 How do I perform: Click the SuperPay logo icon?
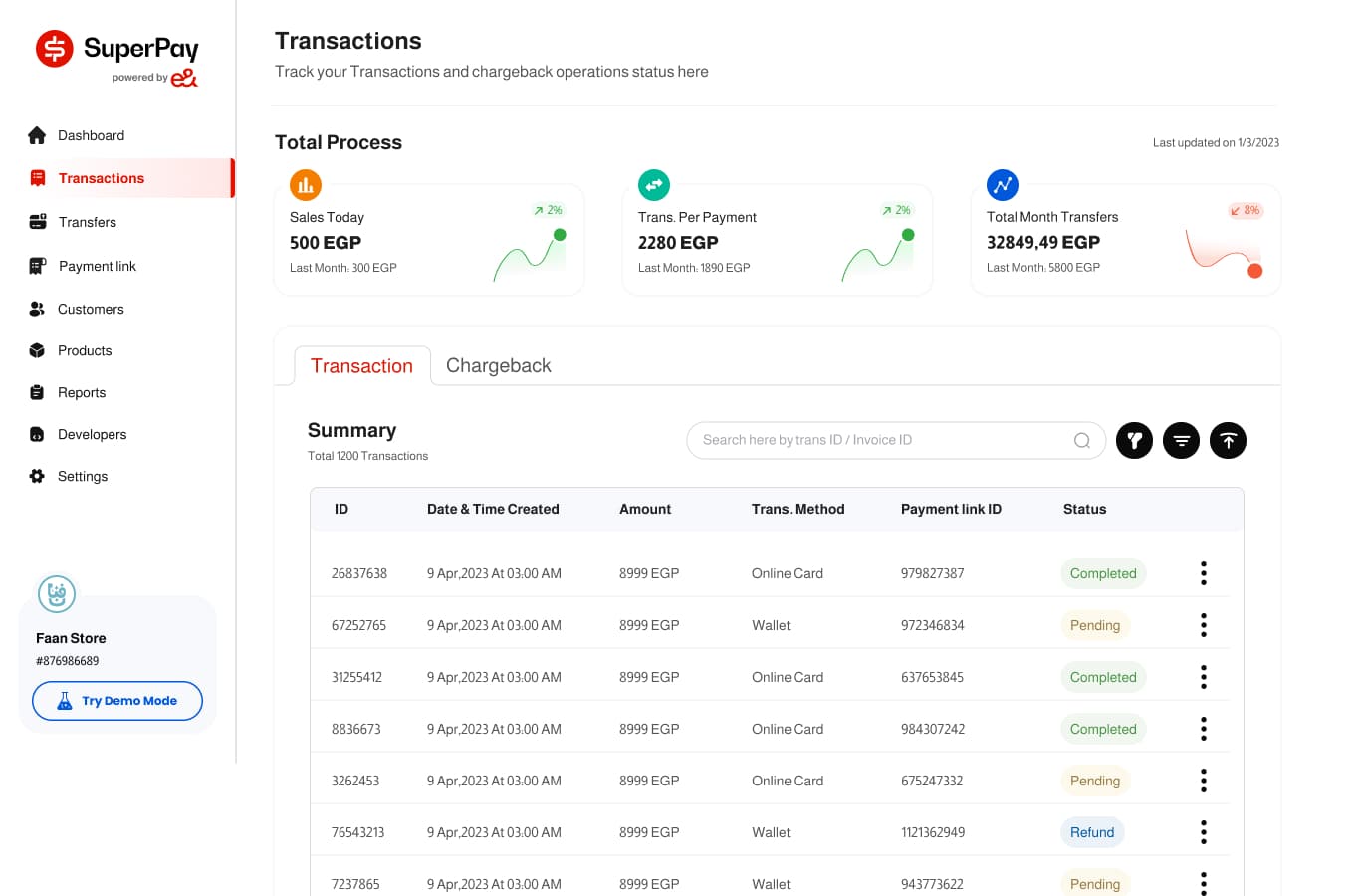tap(55, 48)
